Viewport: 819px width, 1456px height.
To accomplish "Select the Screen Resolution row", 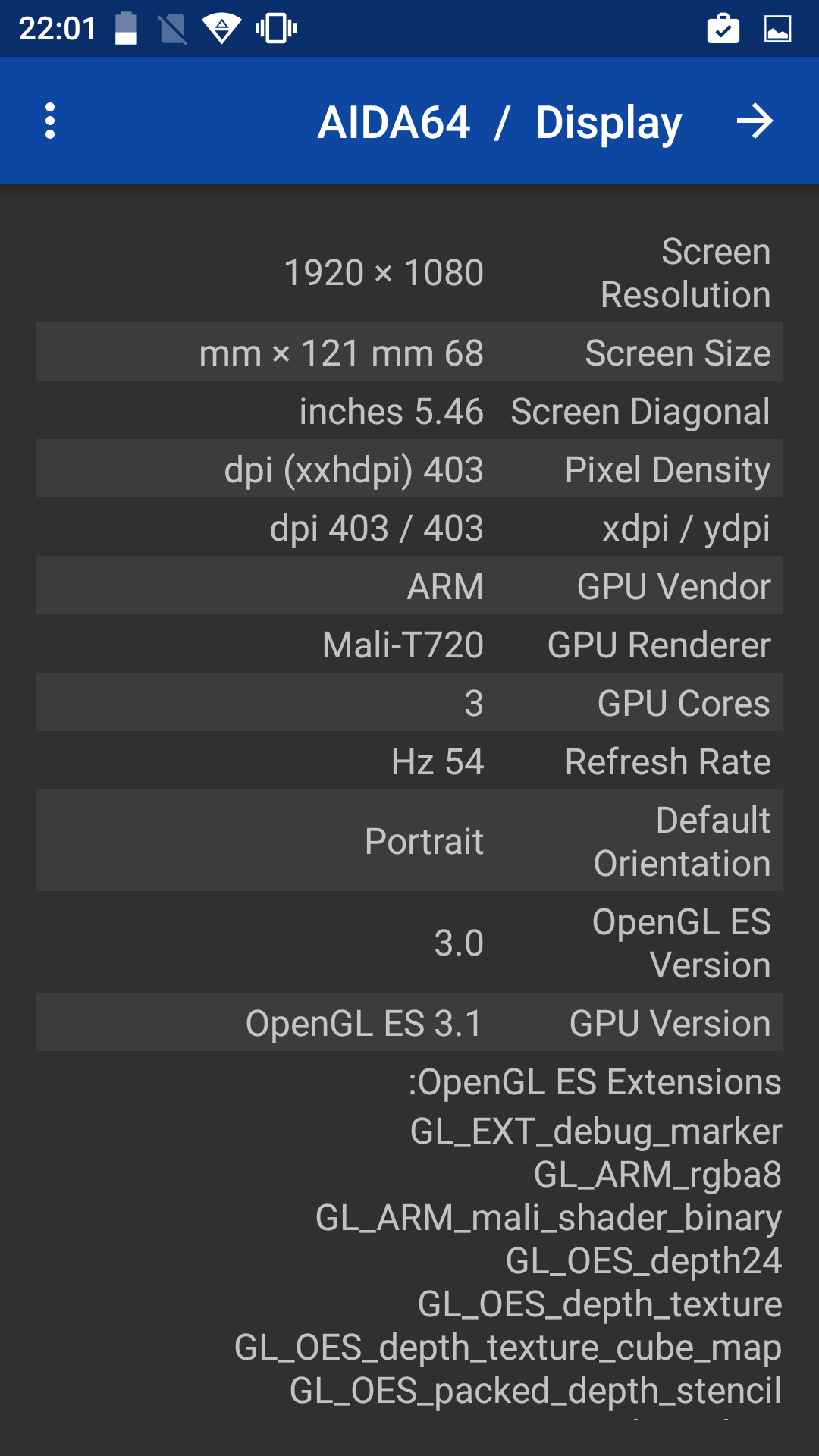I will click(x=409, y=273).
